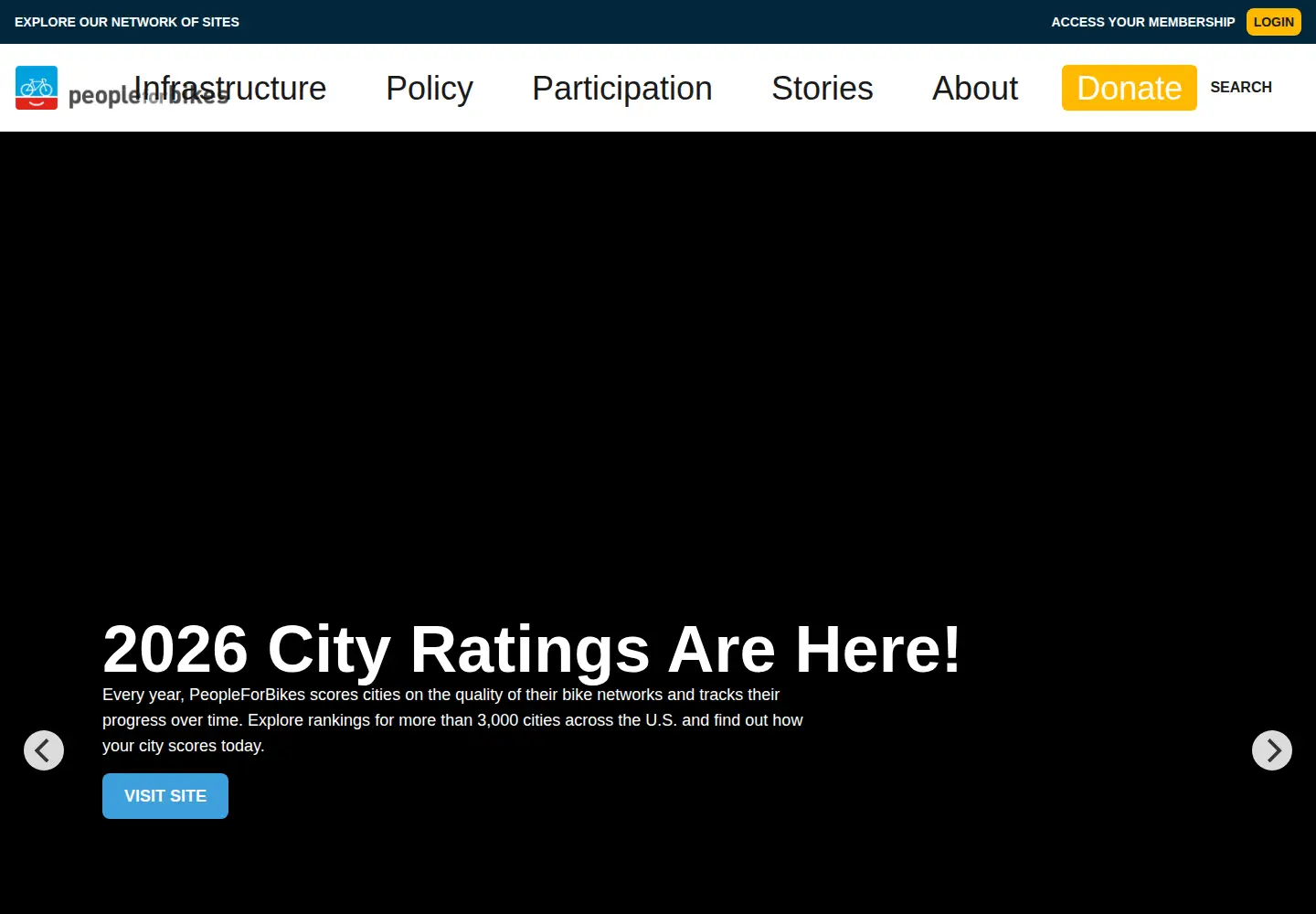
Task: Open the Policy menu
Action: click(x=430, y=89)
